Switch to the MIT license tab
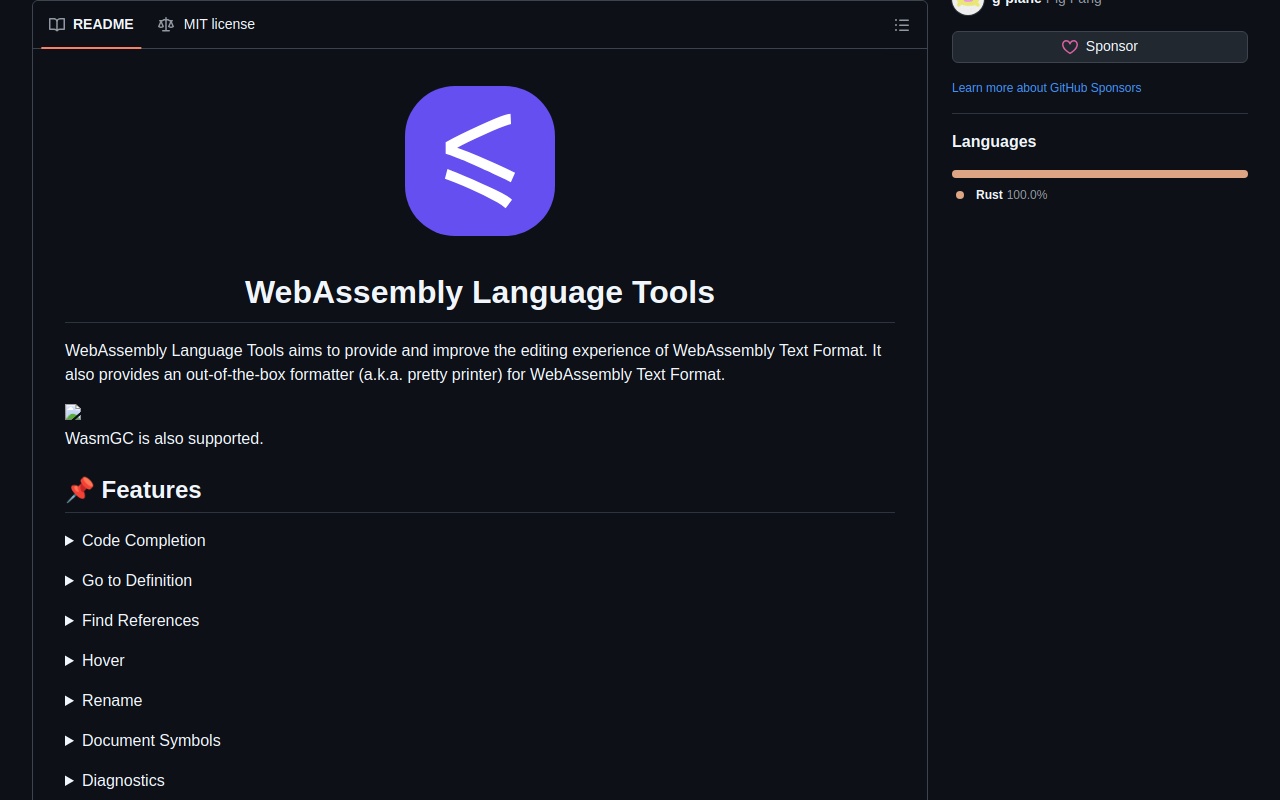 pyautogui.click(x=207, y=24)
